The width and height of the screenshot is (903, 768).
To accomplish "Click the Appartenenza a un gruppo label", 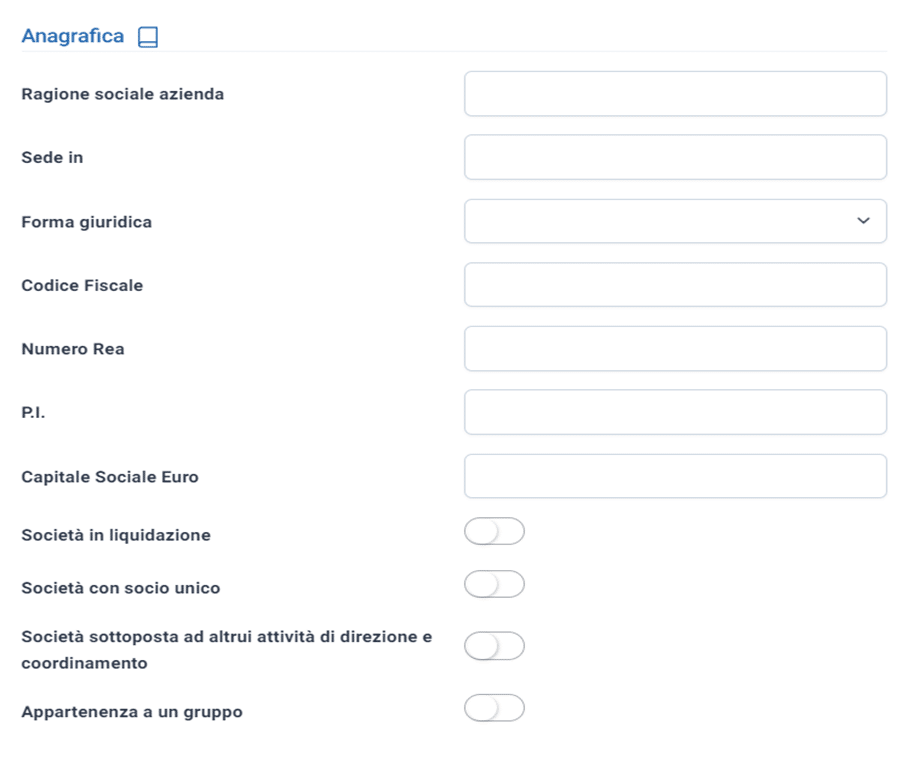I will [132, 712].
